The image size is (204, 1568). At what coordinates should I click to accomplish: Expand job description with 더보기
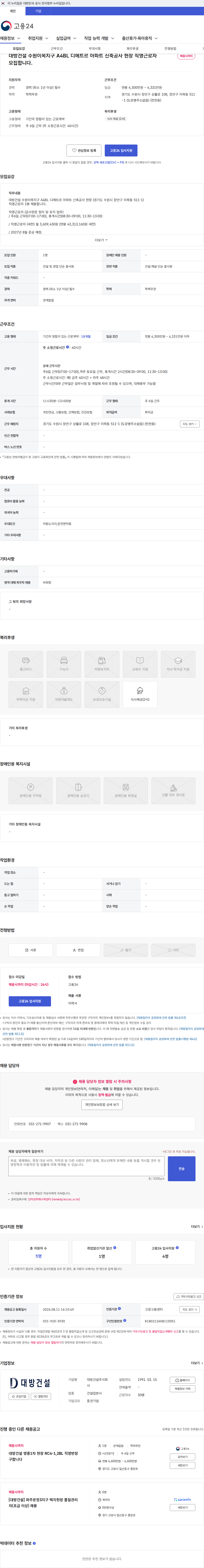click(x=101, y=240)
